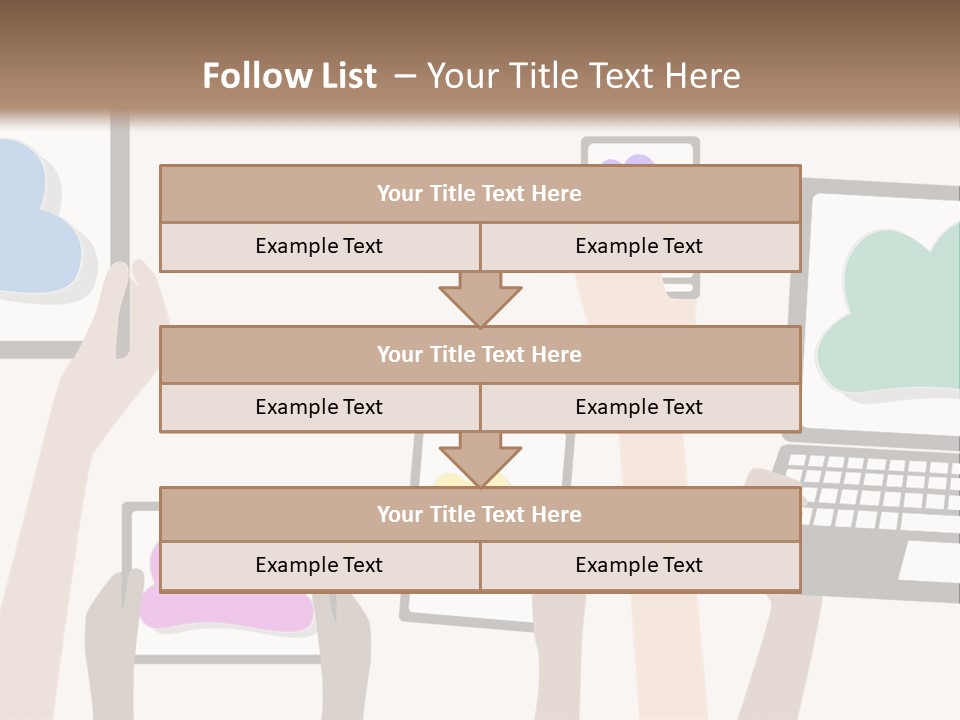960x720 pixels.
Task: Click the right "Example Text" cell in the bottom block
Action: [639, 566]
